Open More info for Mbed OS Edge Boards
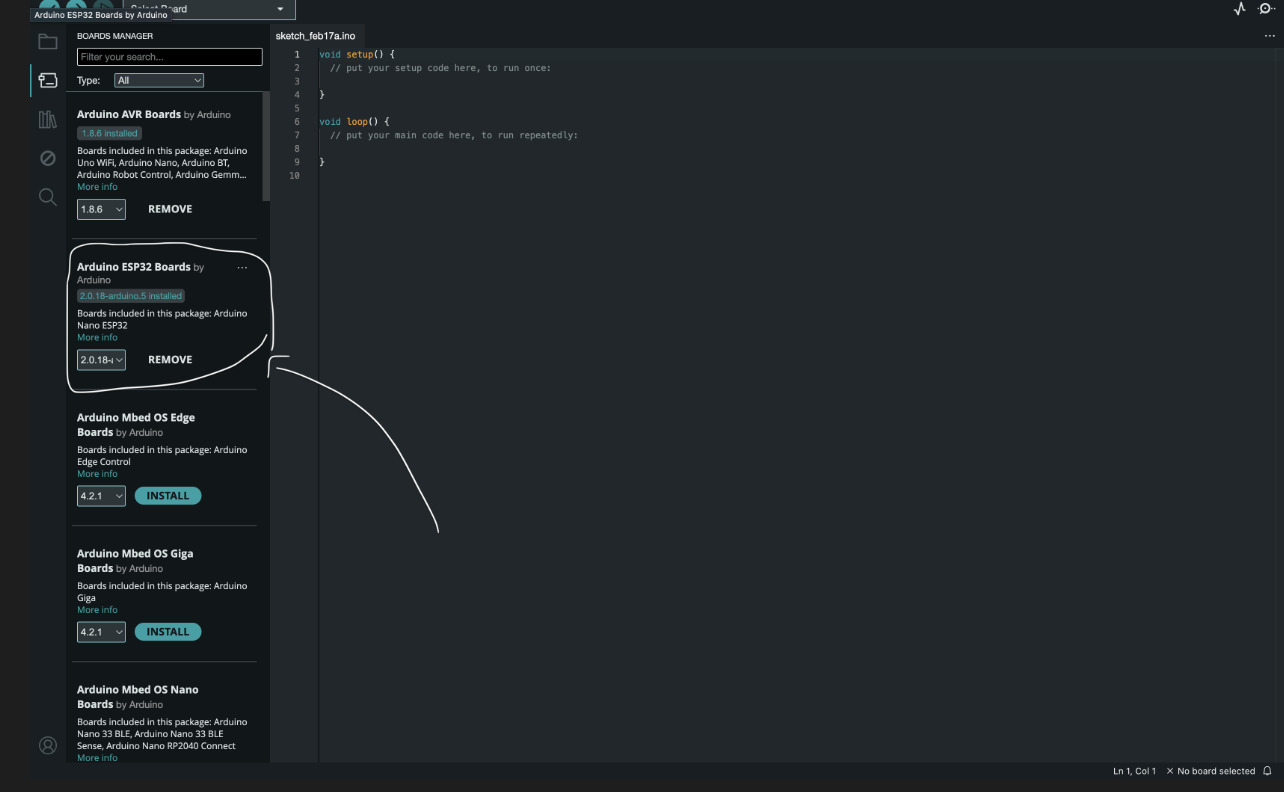The width and height of the screenshot is (1284, 792). (x=97, y=474)
